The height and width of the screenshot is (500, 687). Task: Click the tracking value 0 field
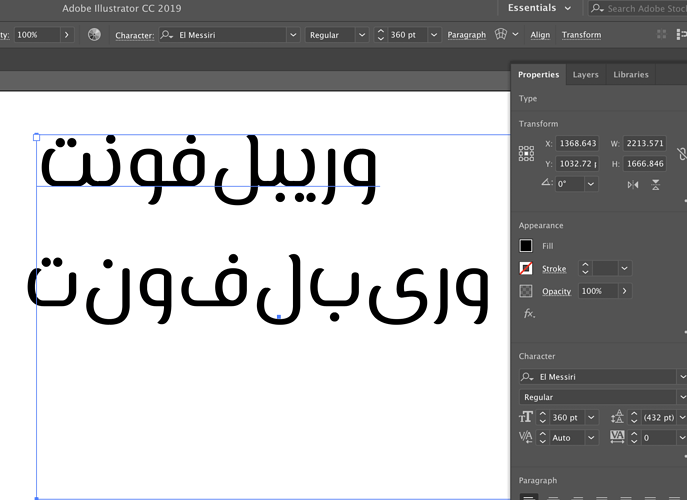(659, 437)
